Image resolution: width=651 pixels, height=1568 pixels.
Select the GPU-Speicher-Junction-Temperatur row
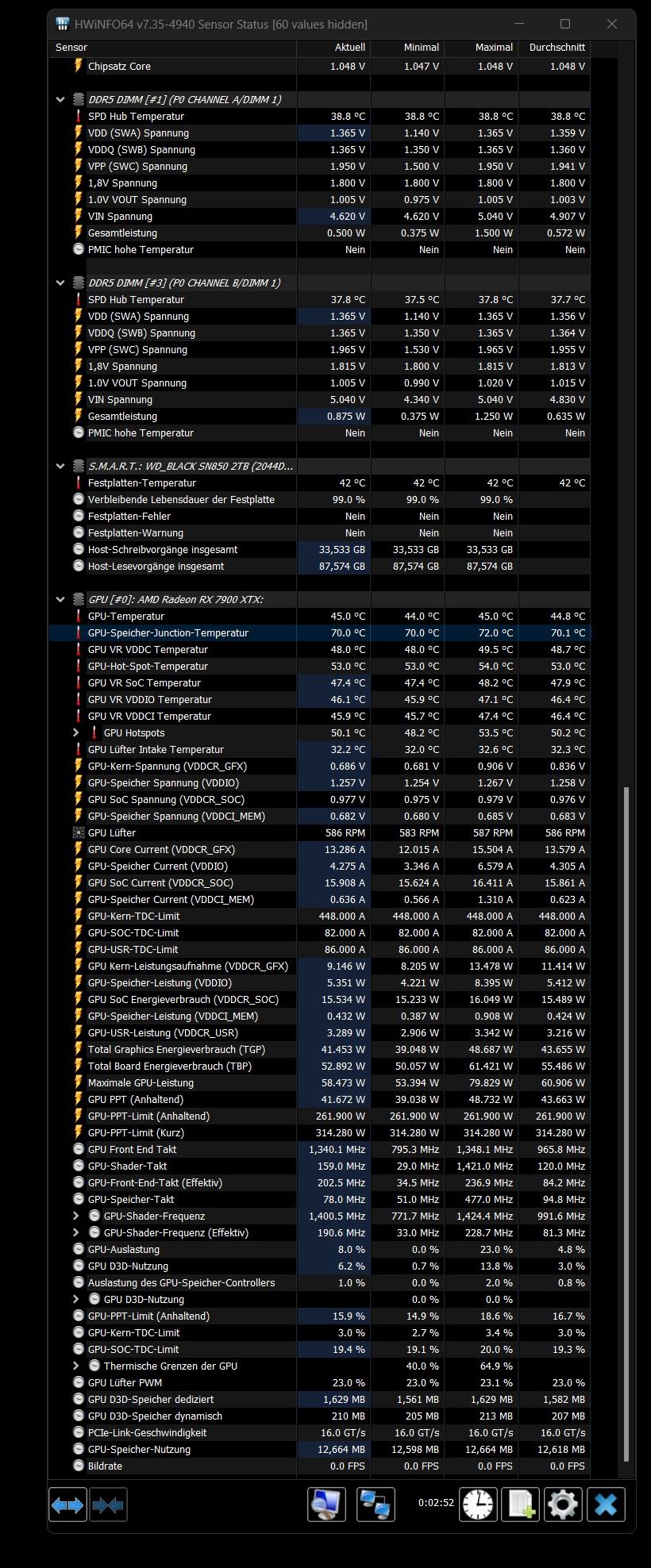tap(319, 633)
